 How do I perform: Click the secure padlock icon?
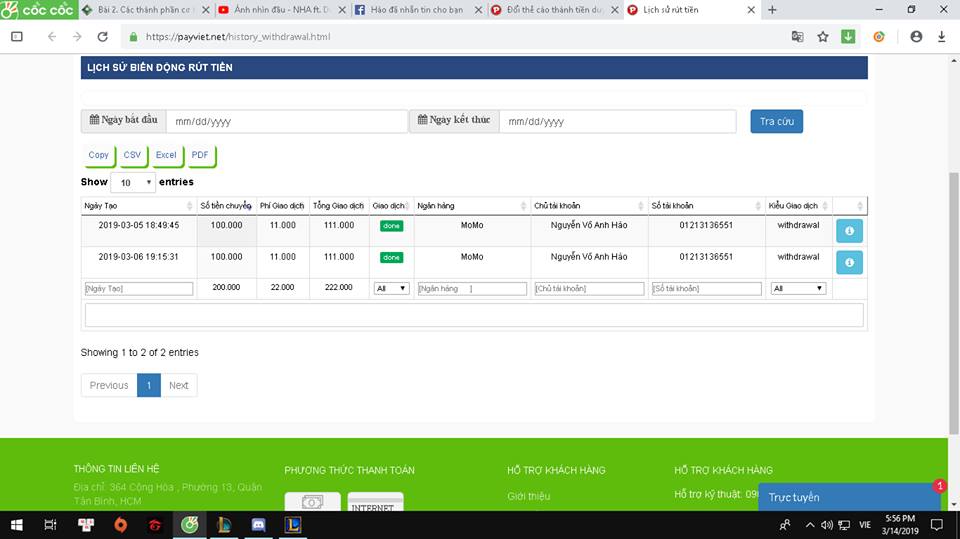click(x=133, y=37)
